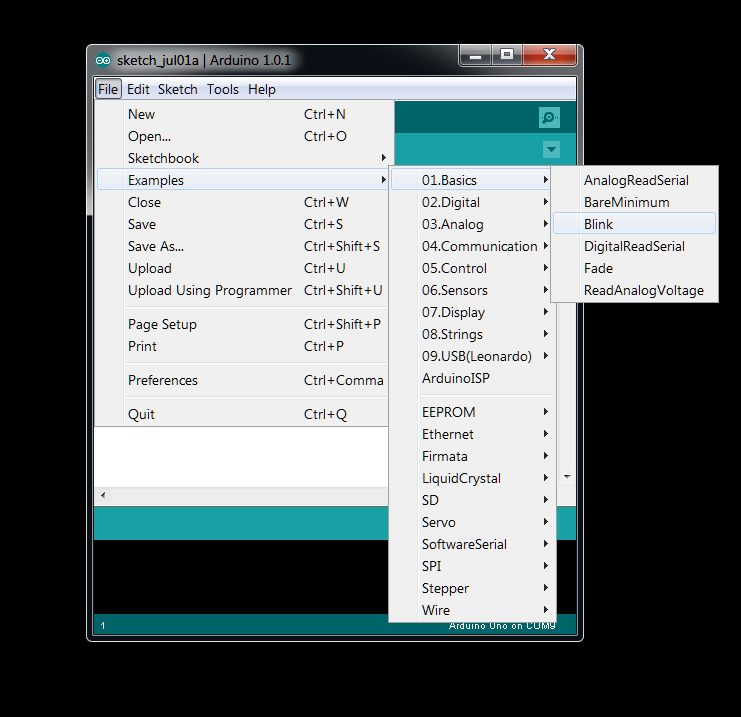
Task: Open the File menu
Action: pyautogui.click(x=108, y=89)
